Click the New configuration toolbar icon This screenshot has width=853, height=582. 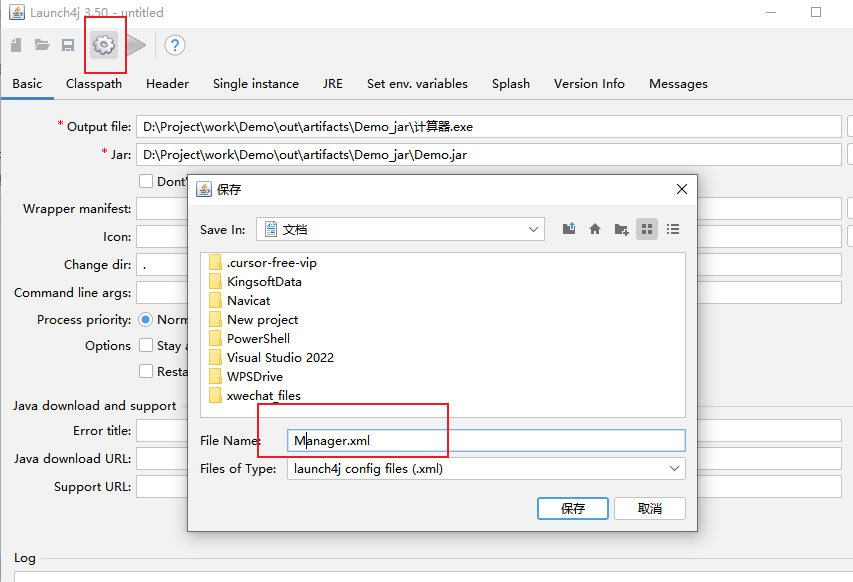pyautogui.click(x=16, y=45)
